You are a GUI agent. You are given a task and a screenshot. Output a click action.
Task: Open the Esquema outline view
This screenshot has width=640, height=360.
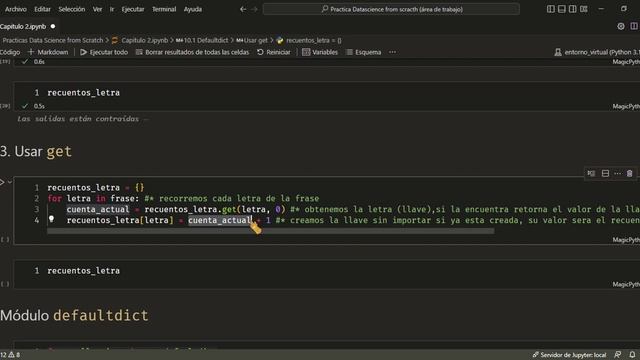click(x=364, y=52)
